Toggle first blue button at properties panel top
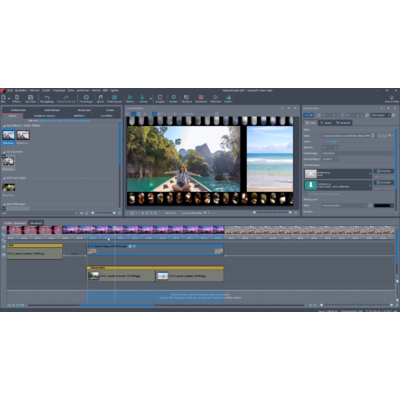The height and width of the screenshot is (400, 400). 306,115
